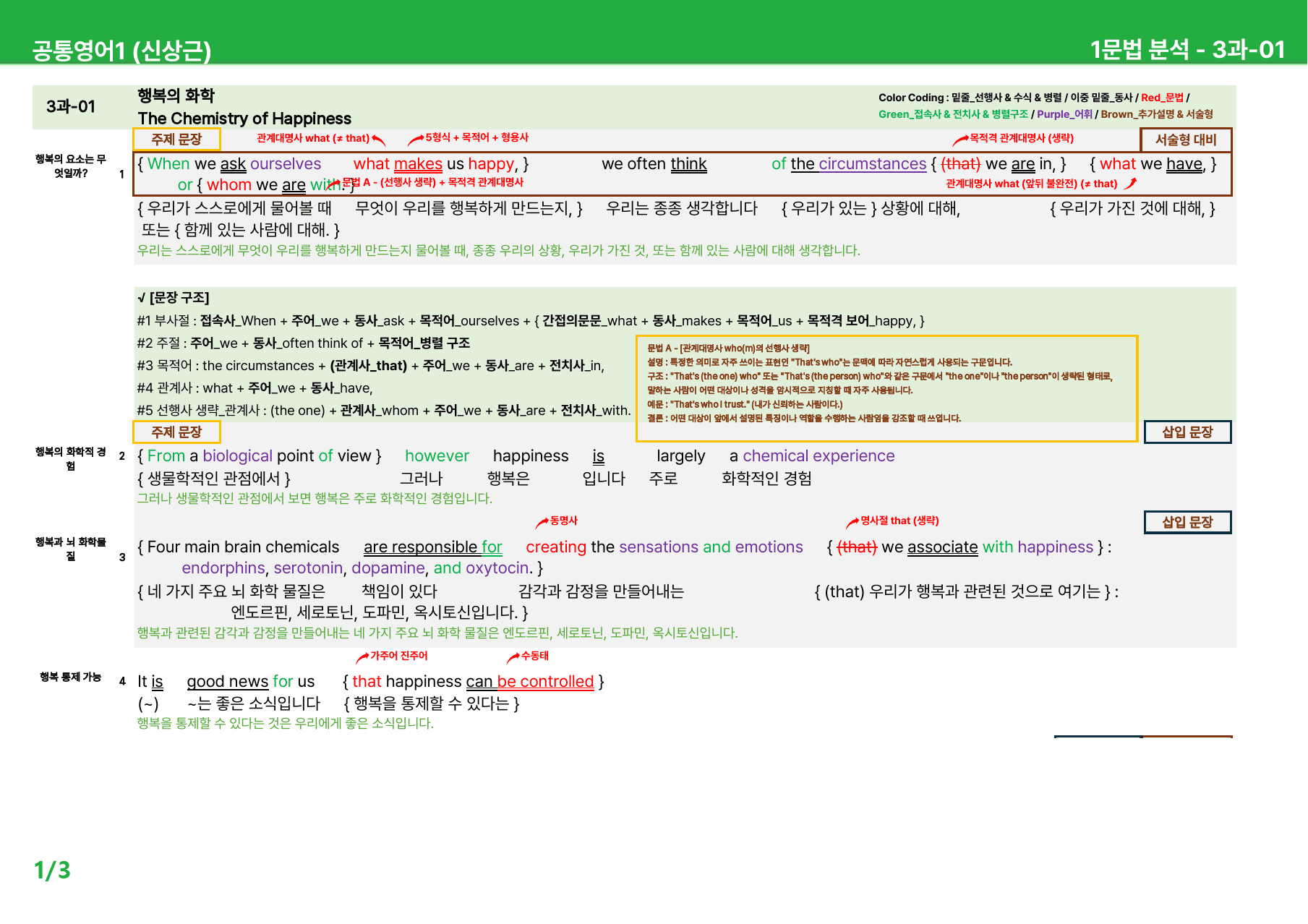Screen dimensions: 1308x924
Task: Click the left label 행복과 뇌 화학물질
Action: point(71,549)
